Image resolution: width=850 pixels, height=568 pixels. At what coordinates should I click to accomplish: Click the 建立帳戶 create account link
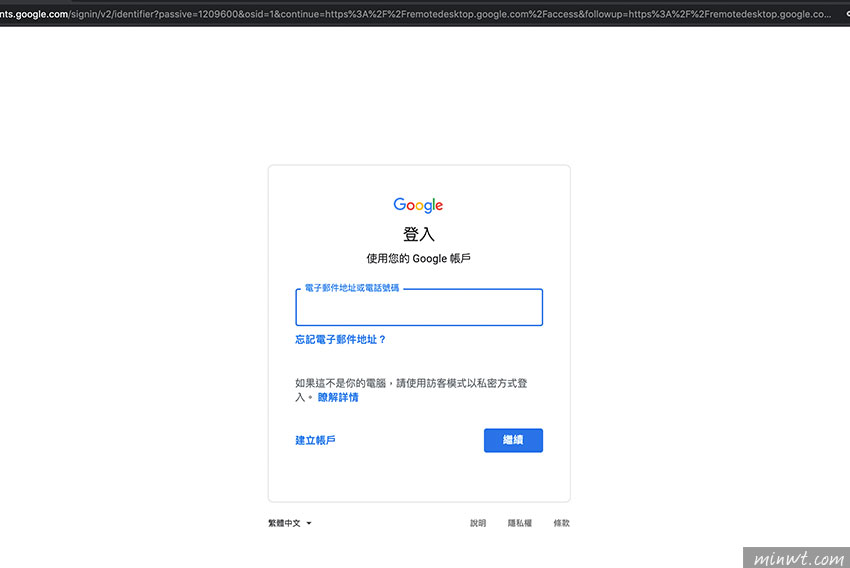[315, 440]
